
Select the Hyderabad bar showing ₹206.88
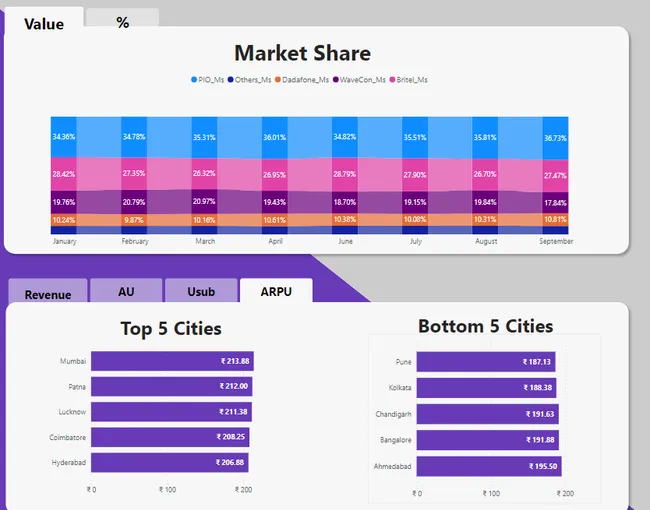click(170, 462)
